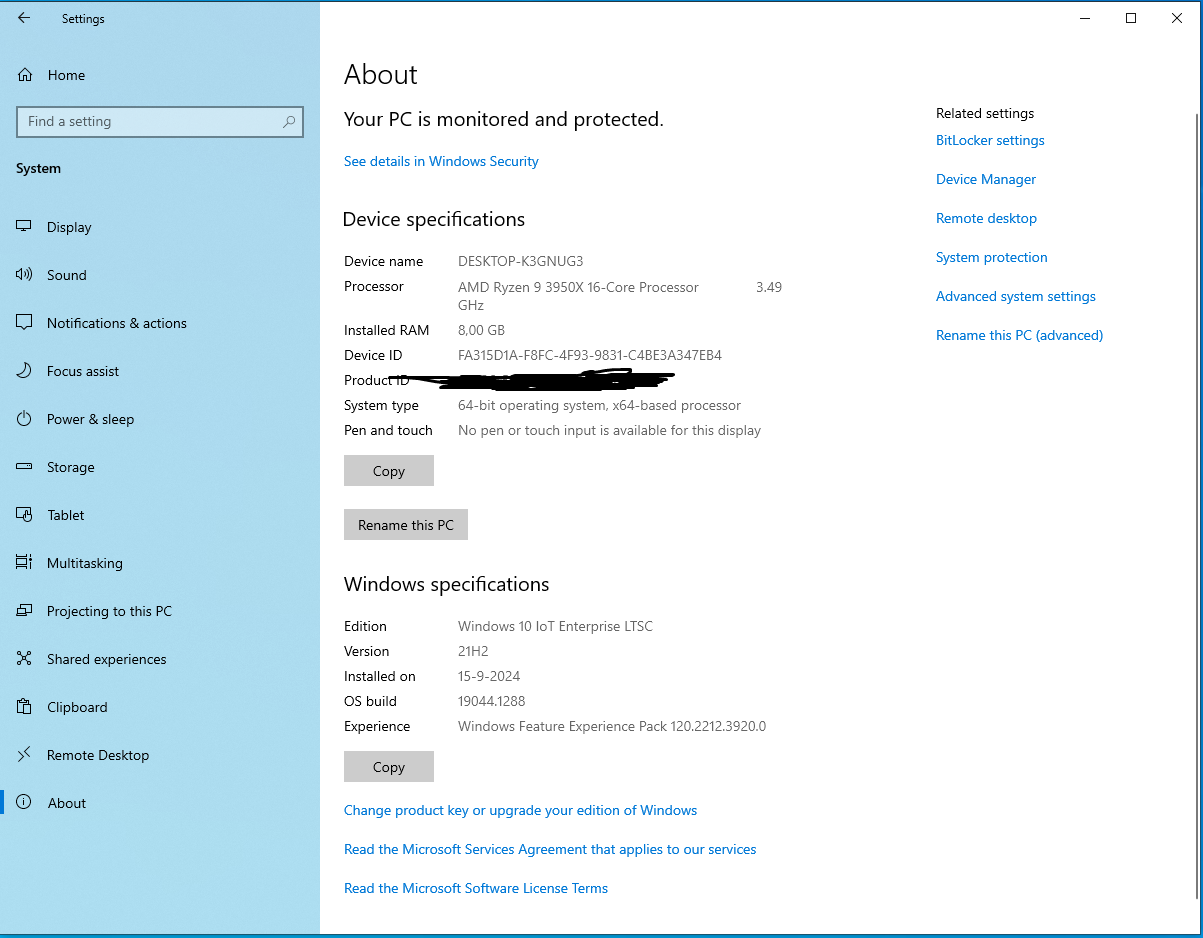Click Windows 10 IoT Enterprise LTSC text
The height and width of the screenshot is (938, 1203).
click(555, 626)
